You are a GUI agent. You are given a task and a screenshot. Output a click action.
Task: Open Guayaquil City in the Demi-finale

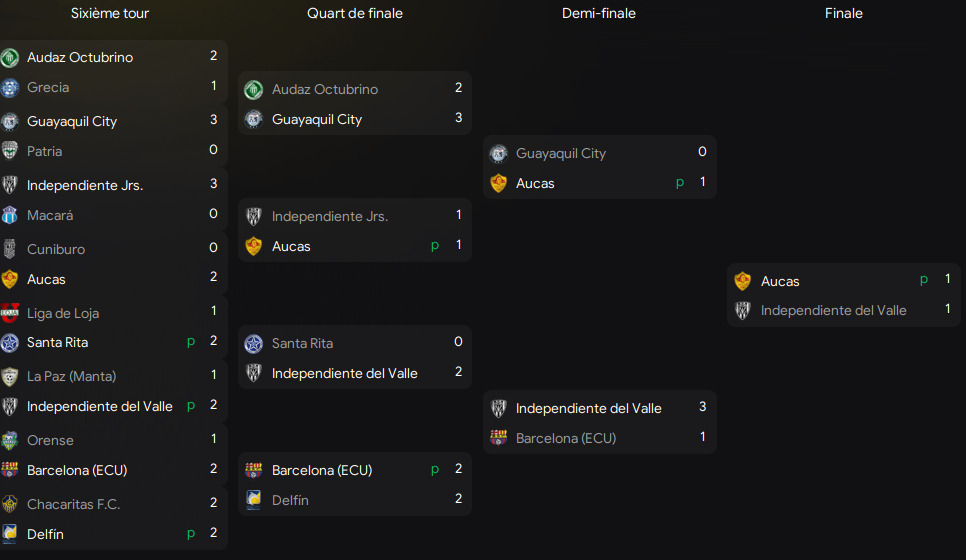[561, 153]
